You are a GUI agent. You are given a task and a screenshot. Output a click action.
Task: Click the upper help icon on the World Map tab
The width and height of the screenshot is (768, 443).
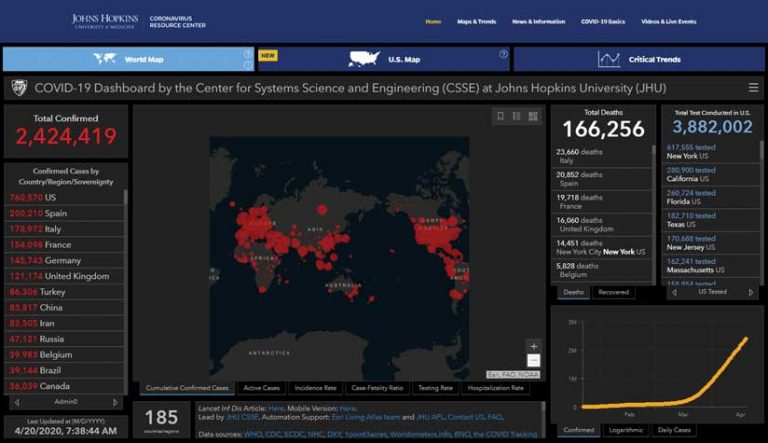click(248, 53)
